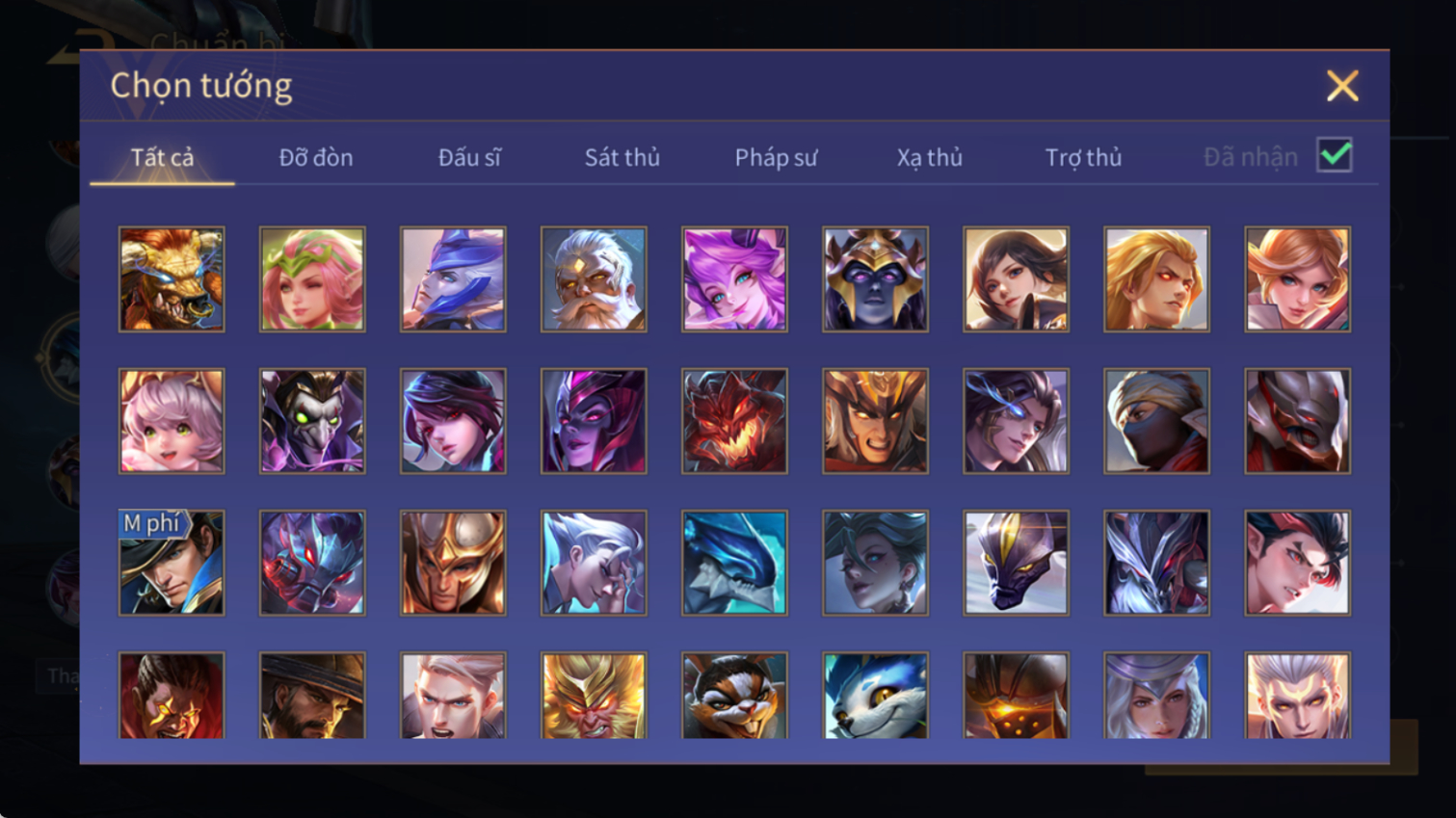Image resolution: width=1456 pixels, height=818 pixels.
Task: Pick the red lava demon hero
Action: coord(734,421)
